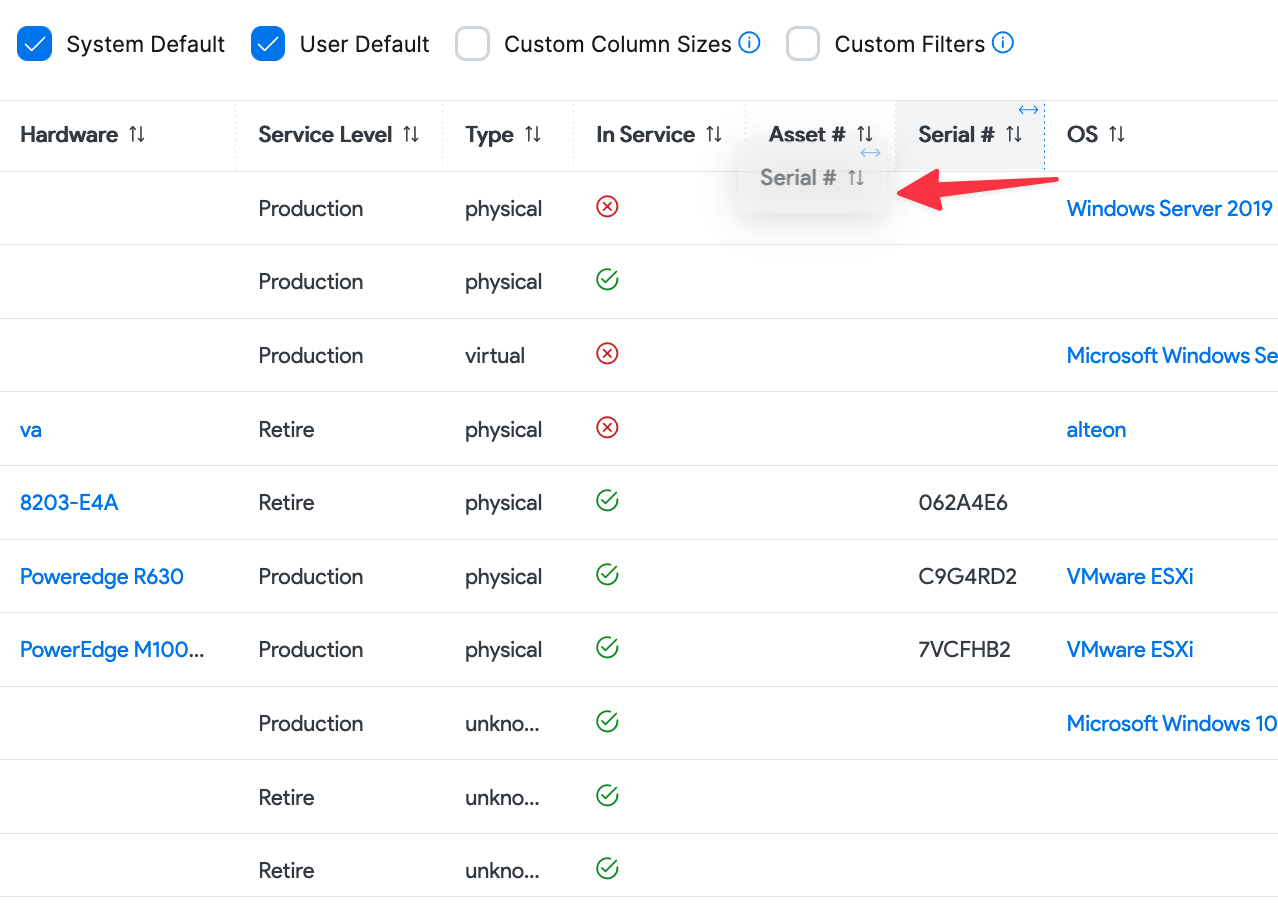Open the 8203-E4A hardware link
Viewport: 1278px width, 914px height.
[x=69, y=503]
